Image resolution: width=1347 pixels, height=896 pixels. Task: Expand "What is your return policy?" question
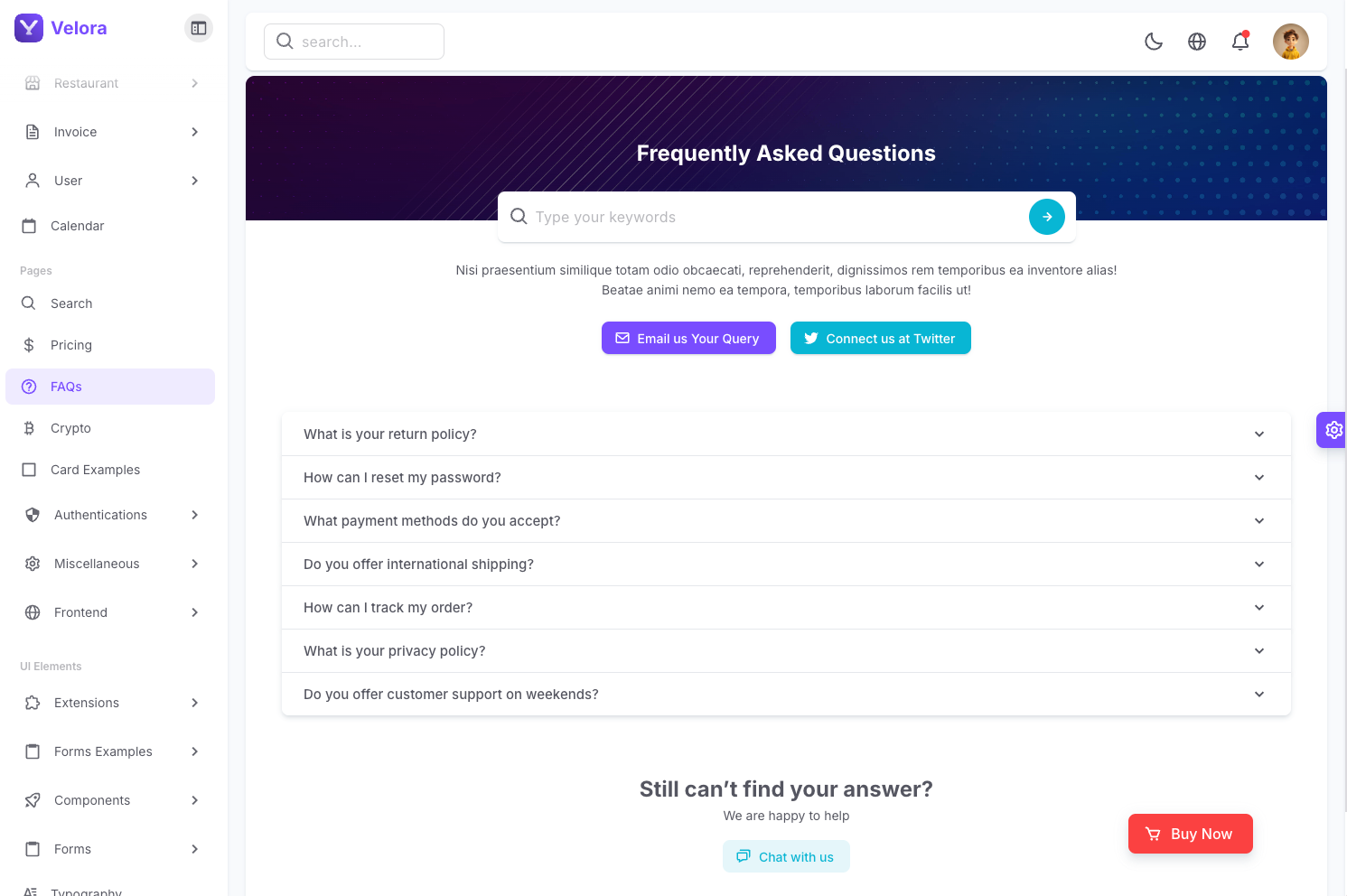click(785, 434)
